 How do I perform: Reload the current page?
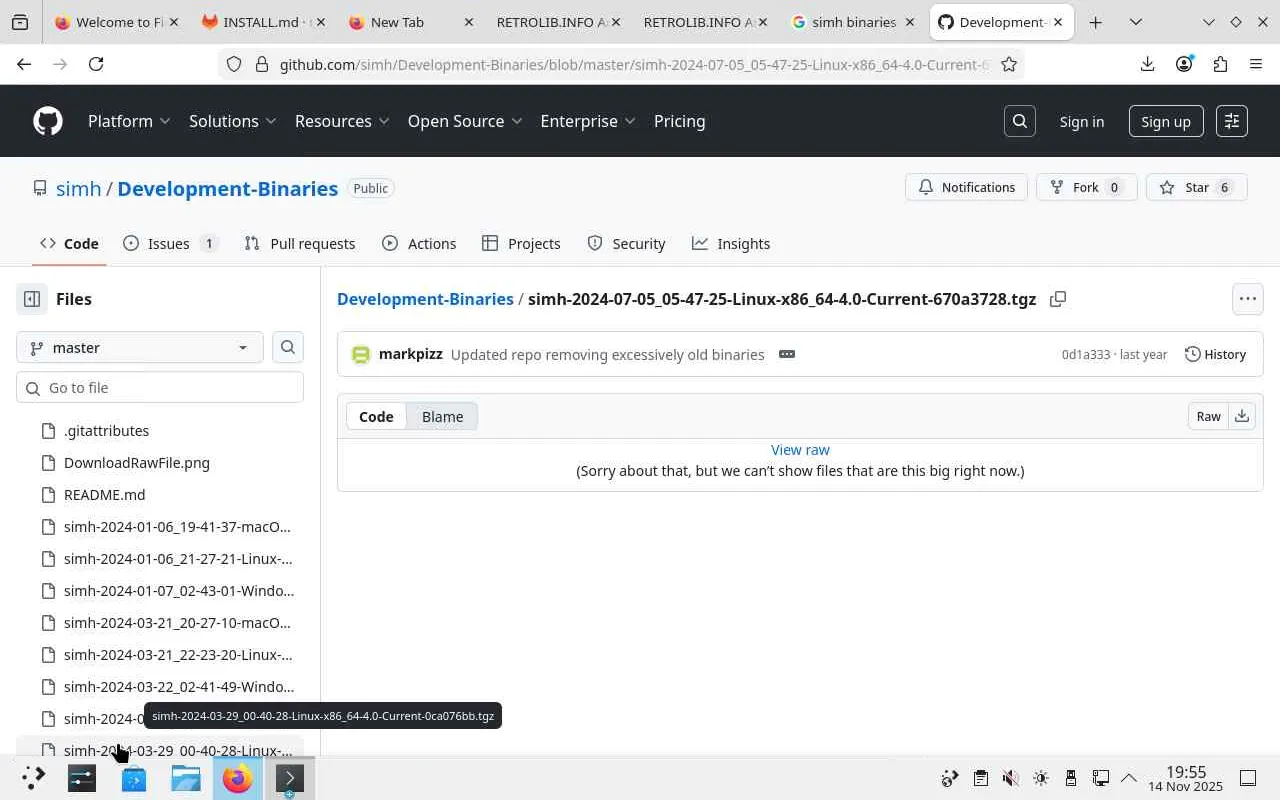96,64
